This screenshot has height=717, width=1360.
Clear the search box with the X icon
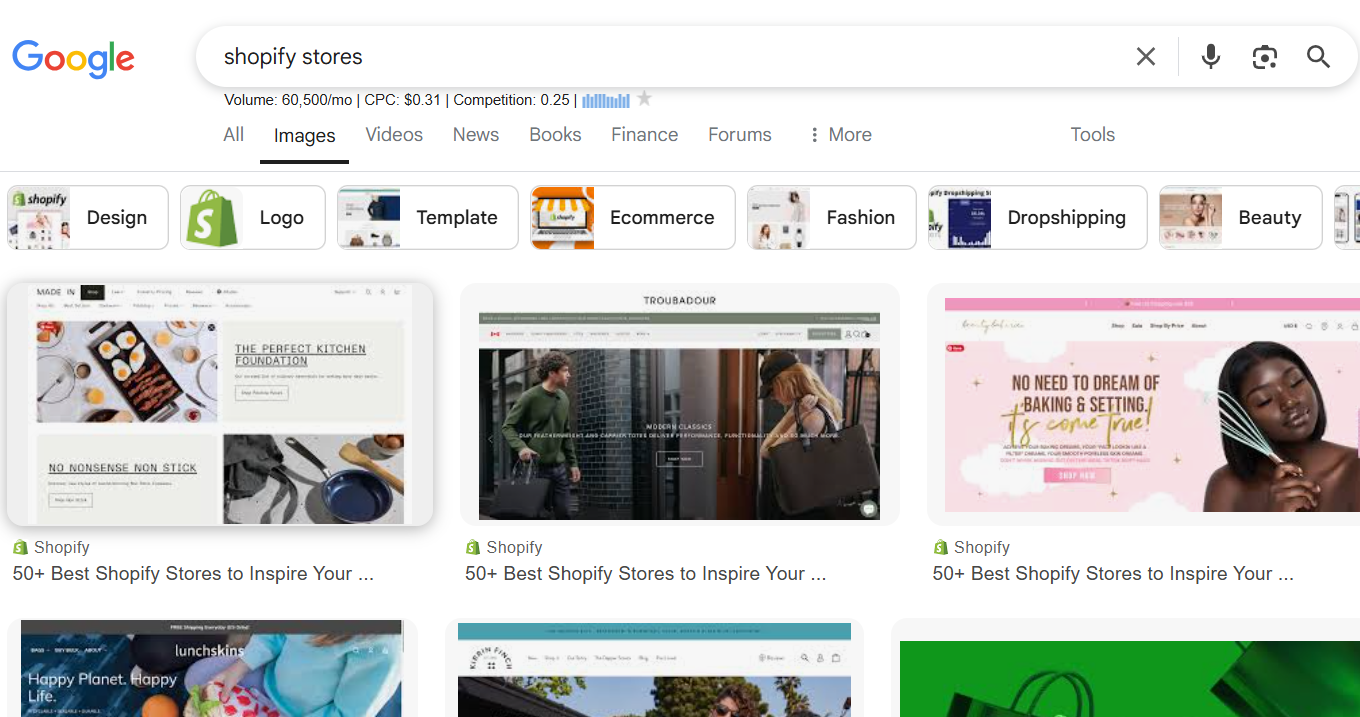pyautogui.click(x=1146, y=56)
